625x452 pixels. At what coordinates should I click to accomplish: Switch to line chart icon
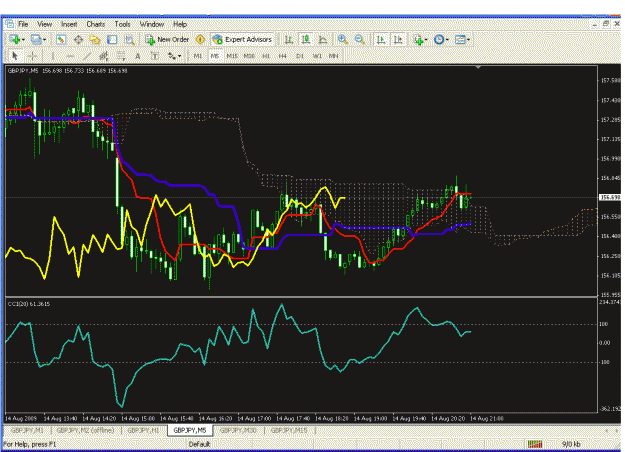pos(323,39)
